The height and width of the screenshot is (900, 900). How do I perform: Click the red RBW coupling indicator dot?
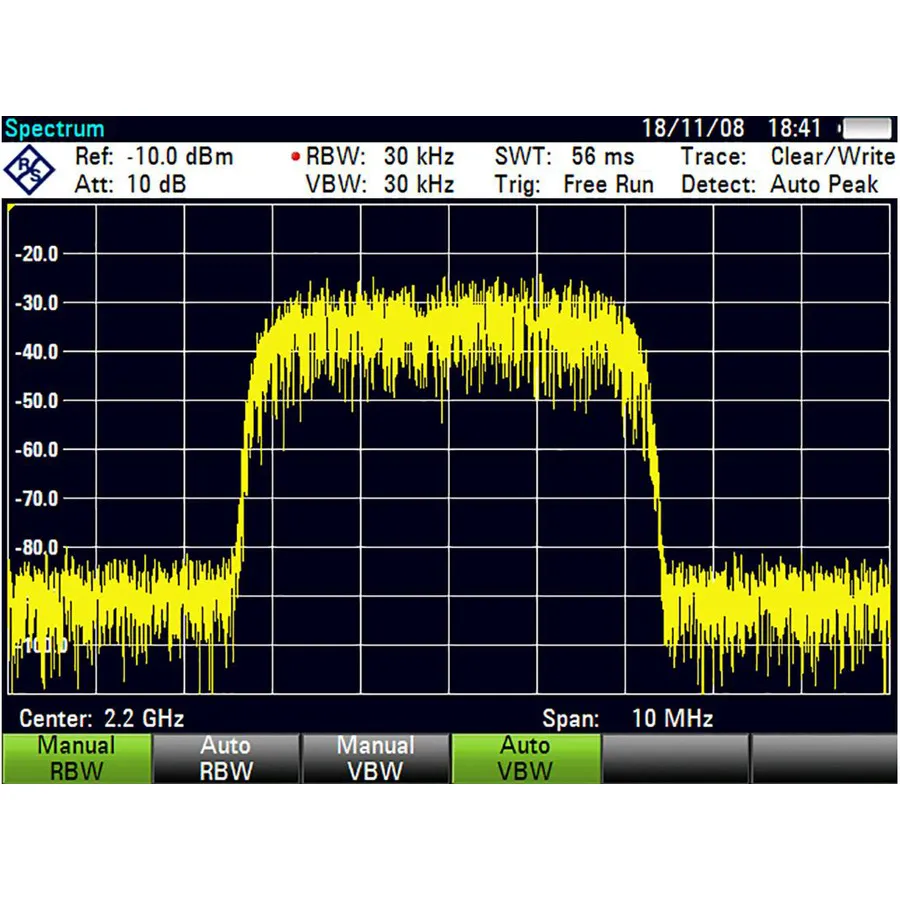(295, 157)
